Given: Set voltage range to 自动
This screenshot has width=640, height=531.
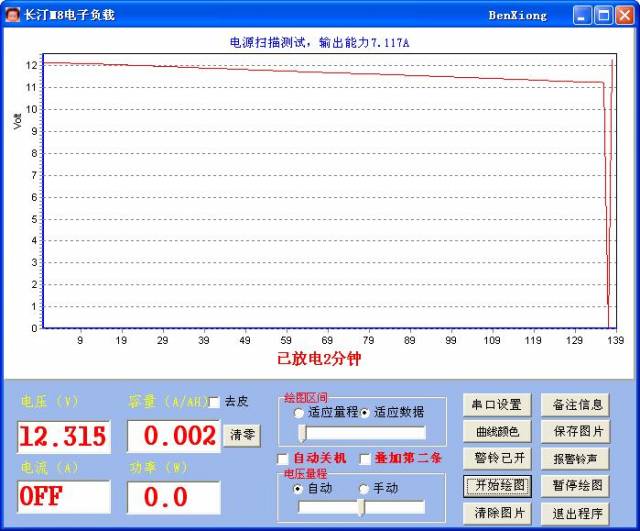Looking at the screenshot, I should [x=298, y=489].
